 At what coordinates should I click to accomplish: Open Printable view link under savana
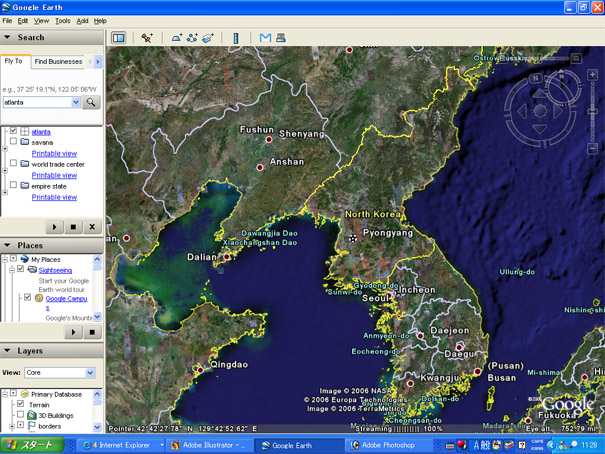[54, 154]
